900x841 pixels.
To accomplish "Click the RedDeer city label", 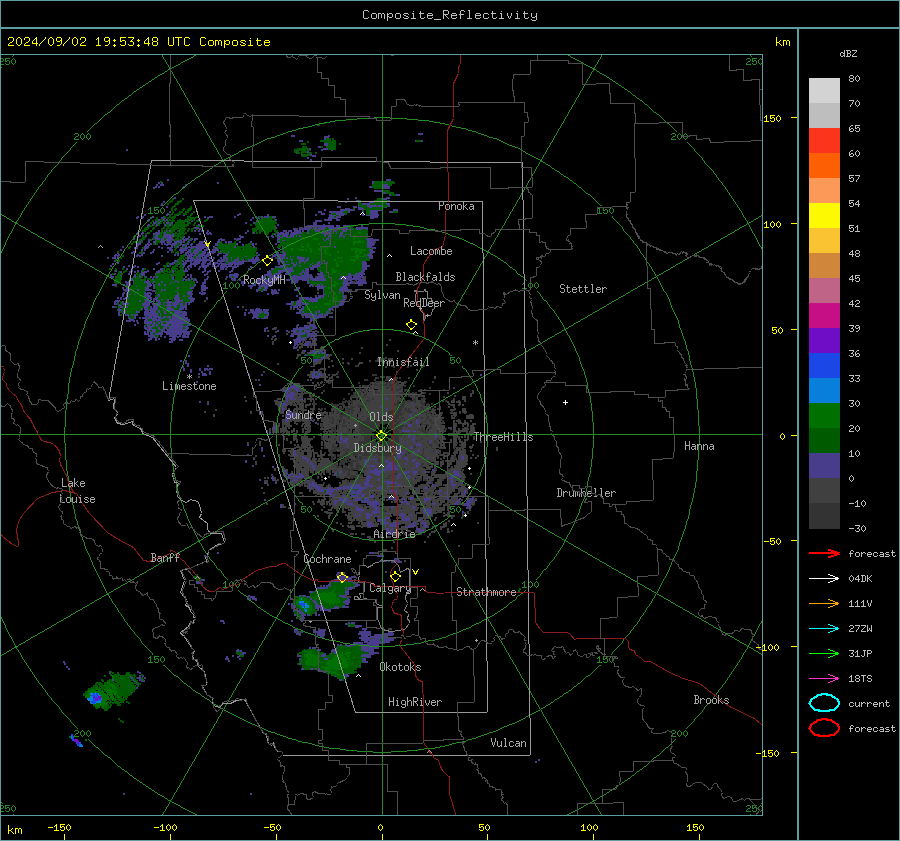I will coord(424,303).
